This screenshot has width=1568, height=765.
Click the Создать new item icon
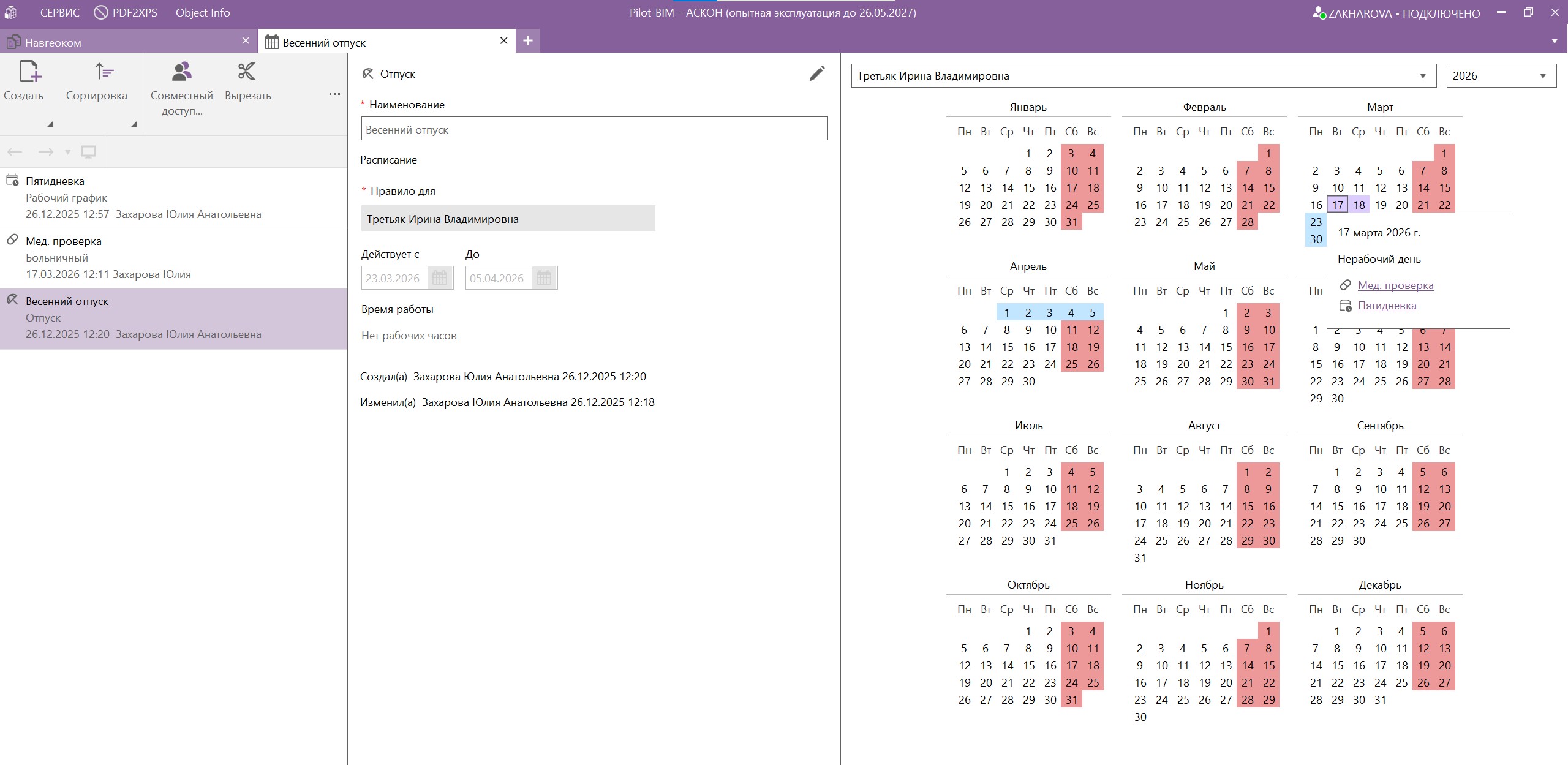tap(29, 72)
